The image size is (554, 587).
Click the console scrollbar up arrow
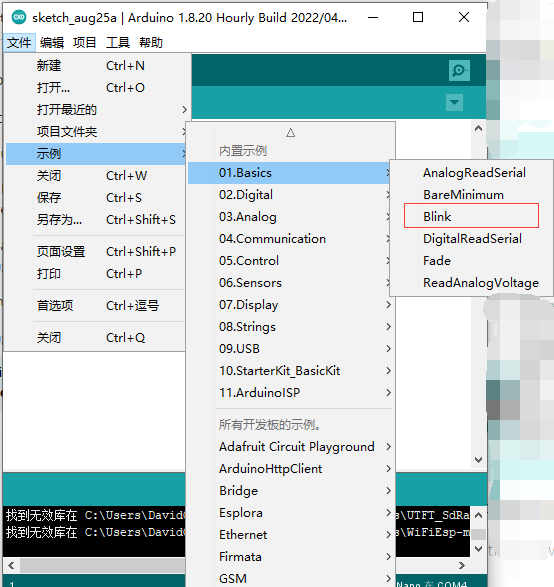(478, 515)
